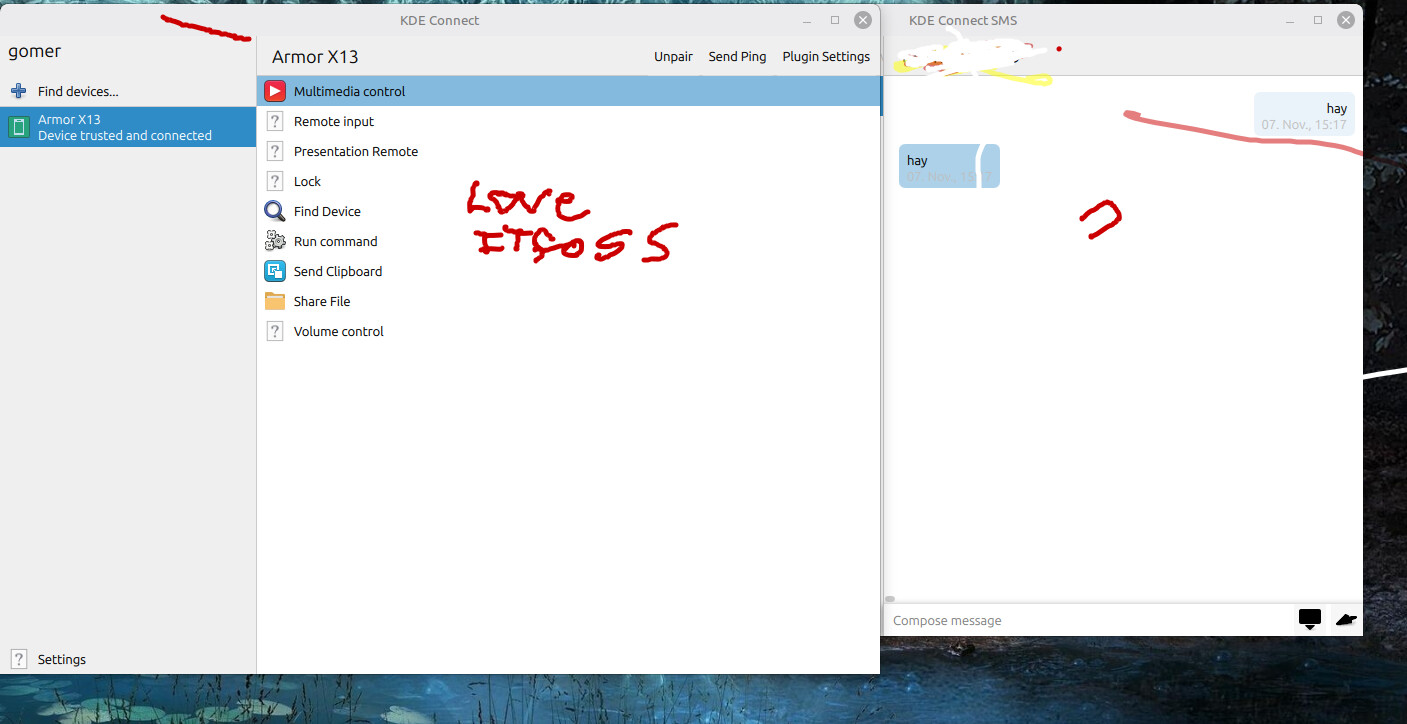Maximize the KDE Connect SMS window

pos(1318,20)
